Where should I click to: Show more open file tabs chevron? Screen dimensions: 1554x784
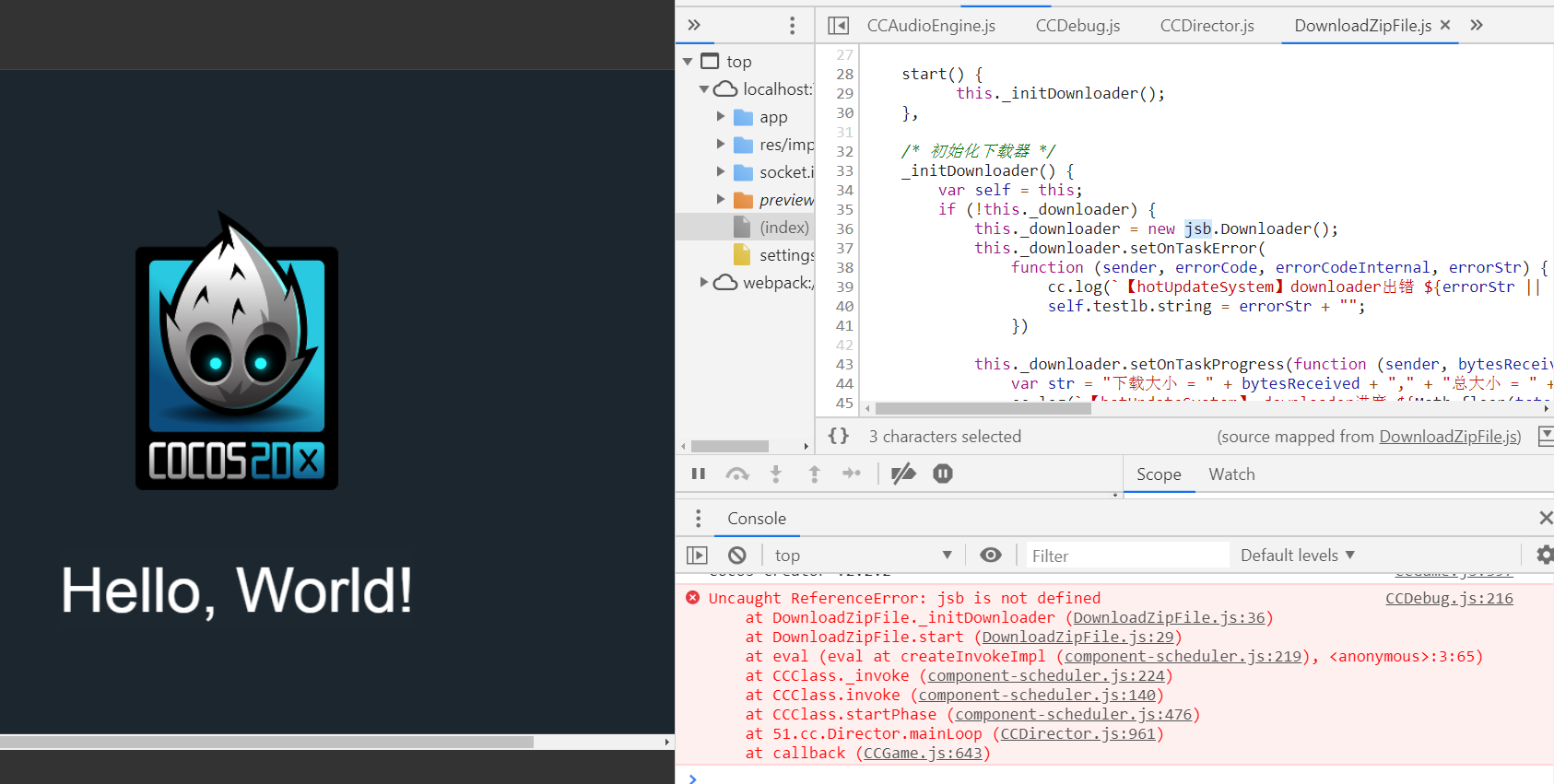coord(1477,25)
